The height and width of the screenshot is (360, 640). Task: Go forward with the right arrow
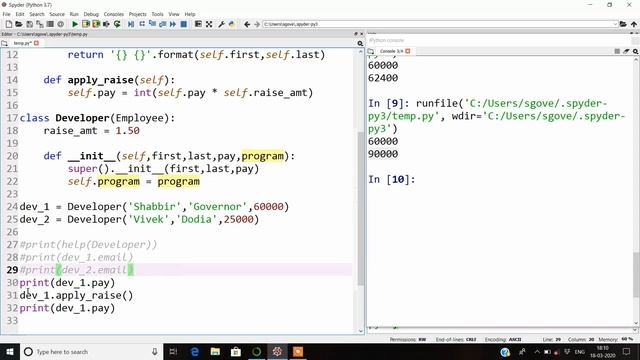point(257,24)
